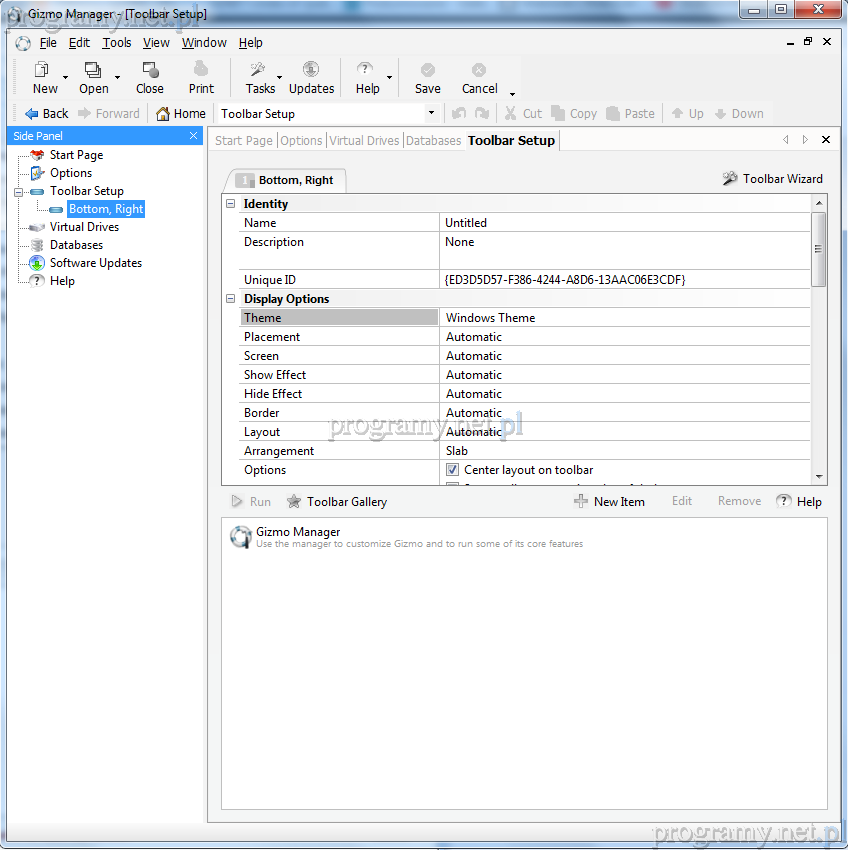
Task: Switch to the Virtual Drives tab
Action: coord(364,141)
